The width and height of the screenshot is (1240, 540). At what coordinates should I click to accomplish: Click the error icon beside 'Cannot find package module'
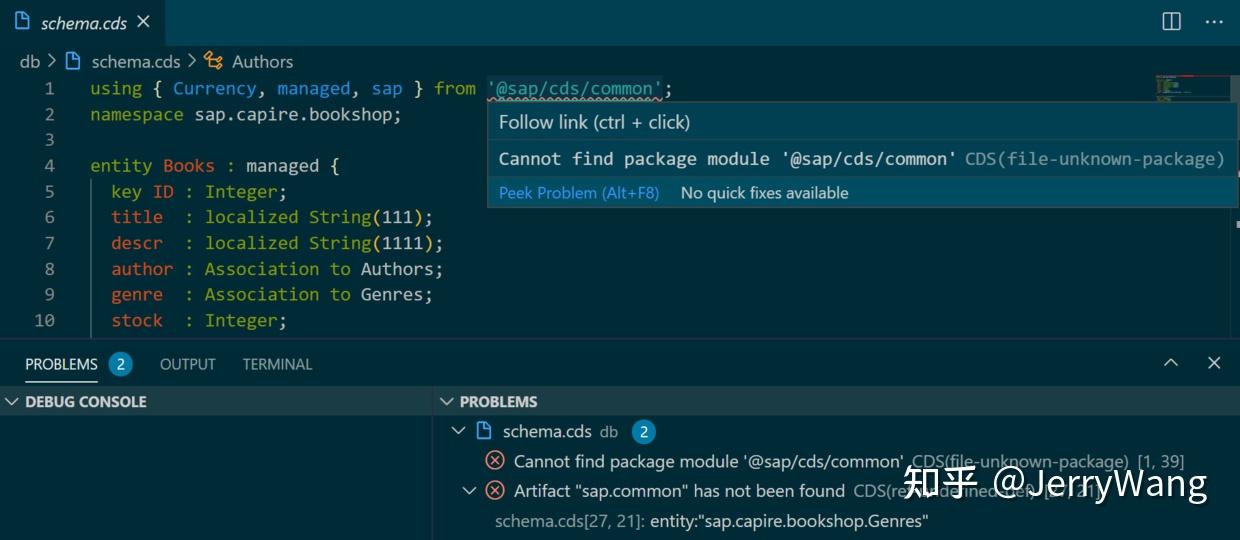pyautogui.click(x=495, y=461)
